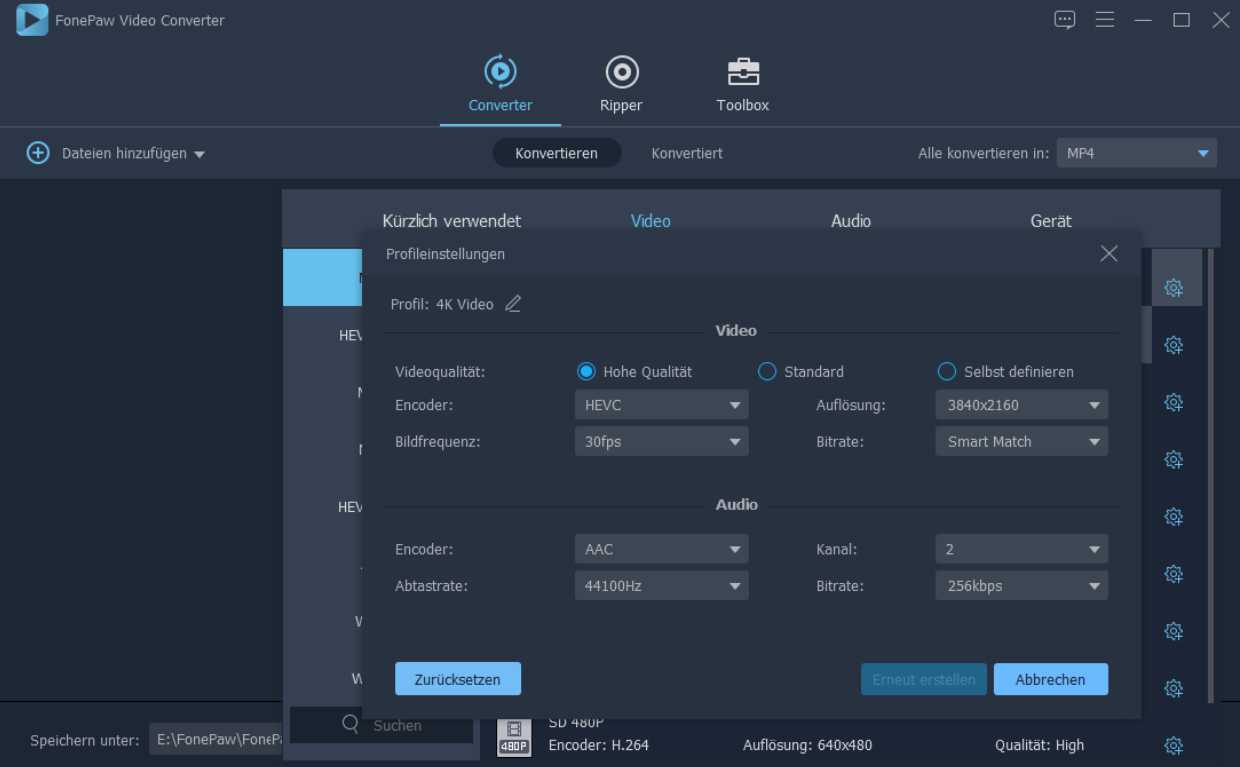Image resolution: width=1240 pixels, height=767 pixels.
Task: Switch to the Audio format tab
Action: click(x=851, y=221)
